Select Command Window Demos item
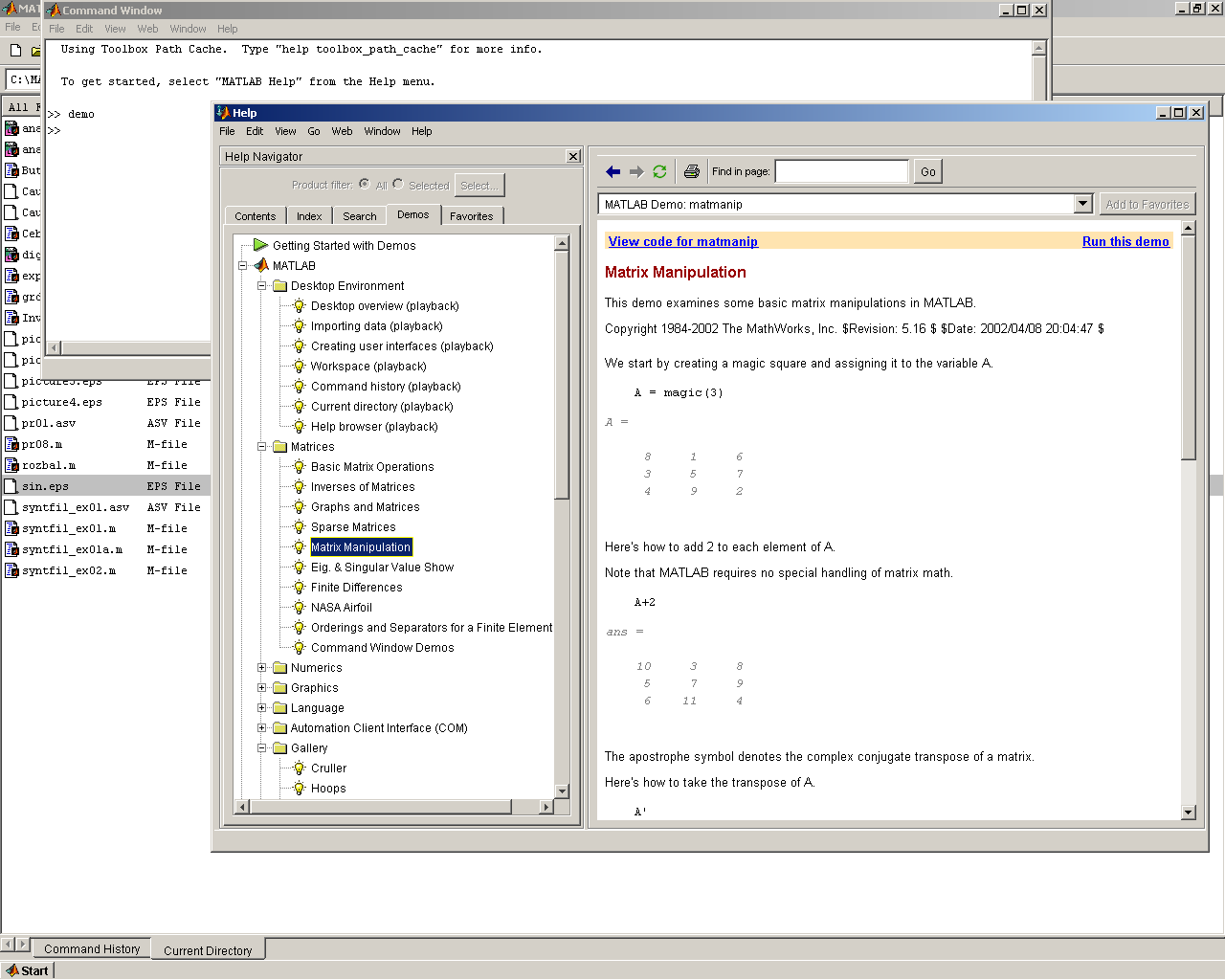 (383, 648)
